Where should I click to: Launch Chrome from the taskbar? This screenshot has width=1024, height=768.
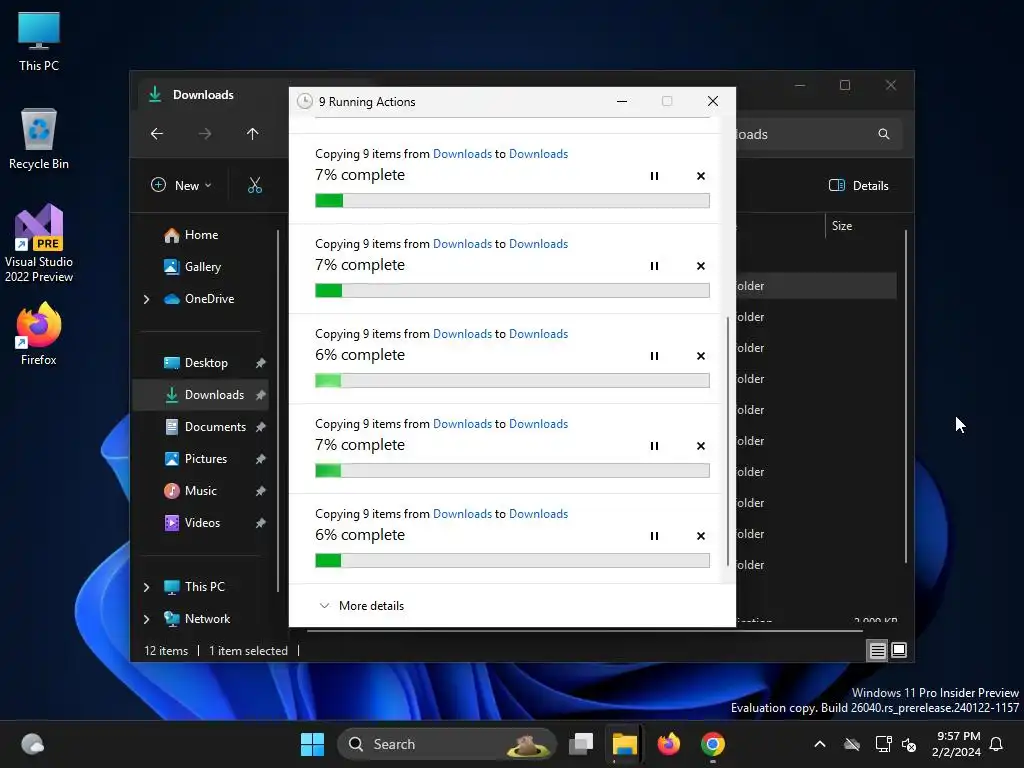[712, 744]
